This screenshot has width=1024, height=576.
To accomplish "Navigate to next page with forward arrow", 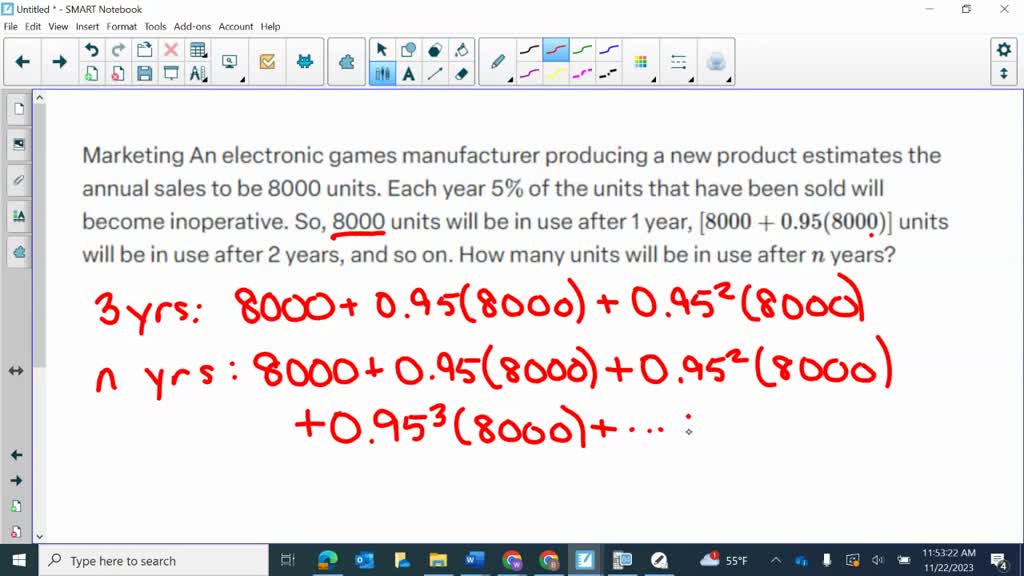I will pyautogui.click(x=60, y=60).
